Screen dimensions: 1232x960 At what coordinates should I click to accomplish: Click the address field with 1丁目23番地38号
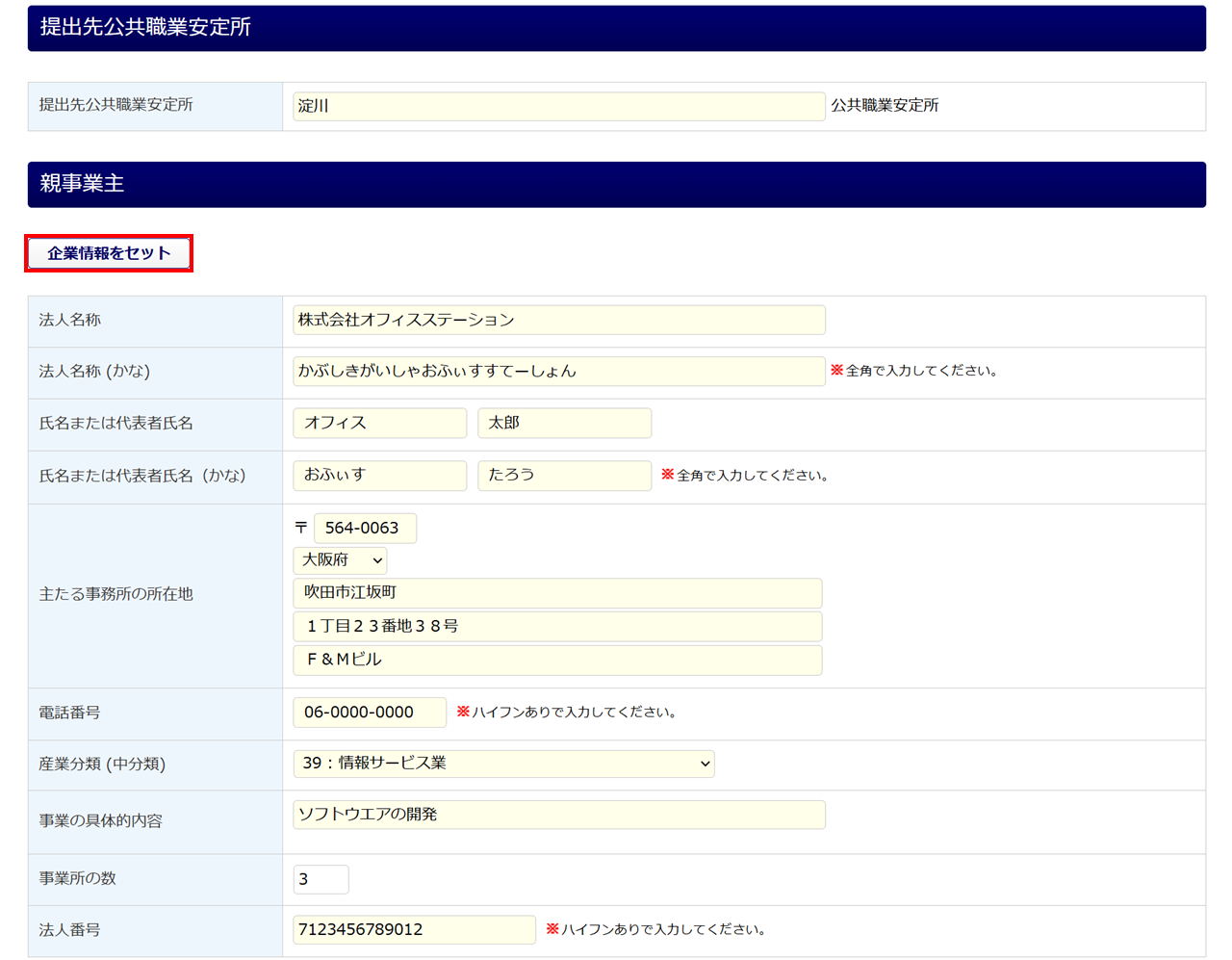pos(557,626)
